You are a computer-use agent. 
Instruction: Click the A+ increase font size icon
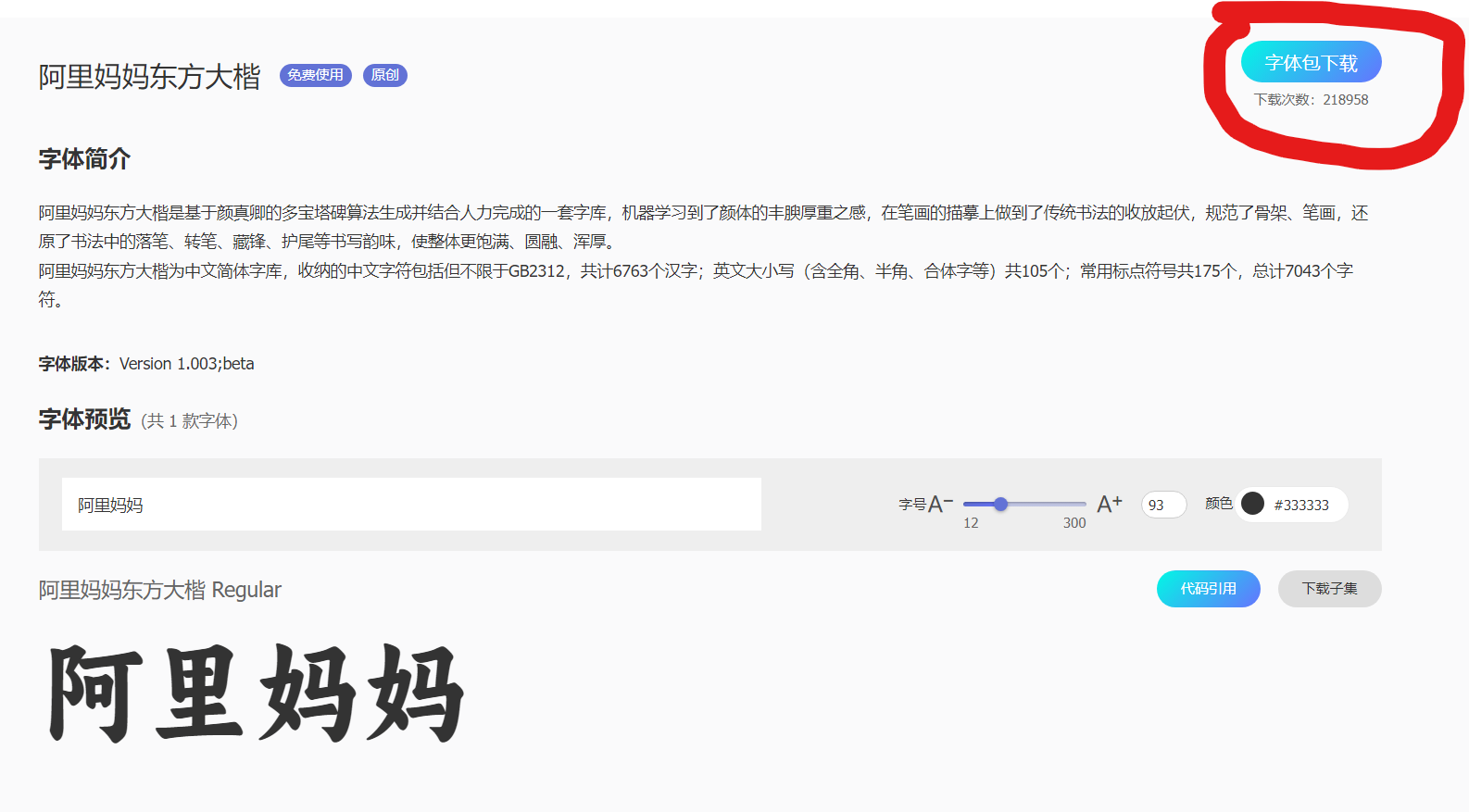tap(1110, 504)
